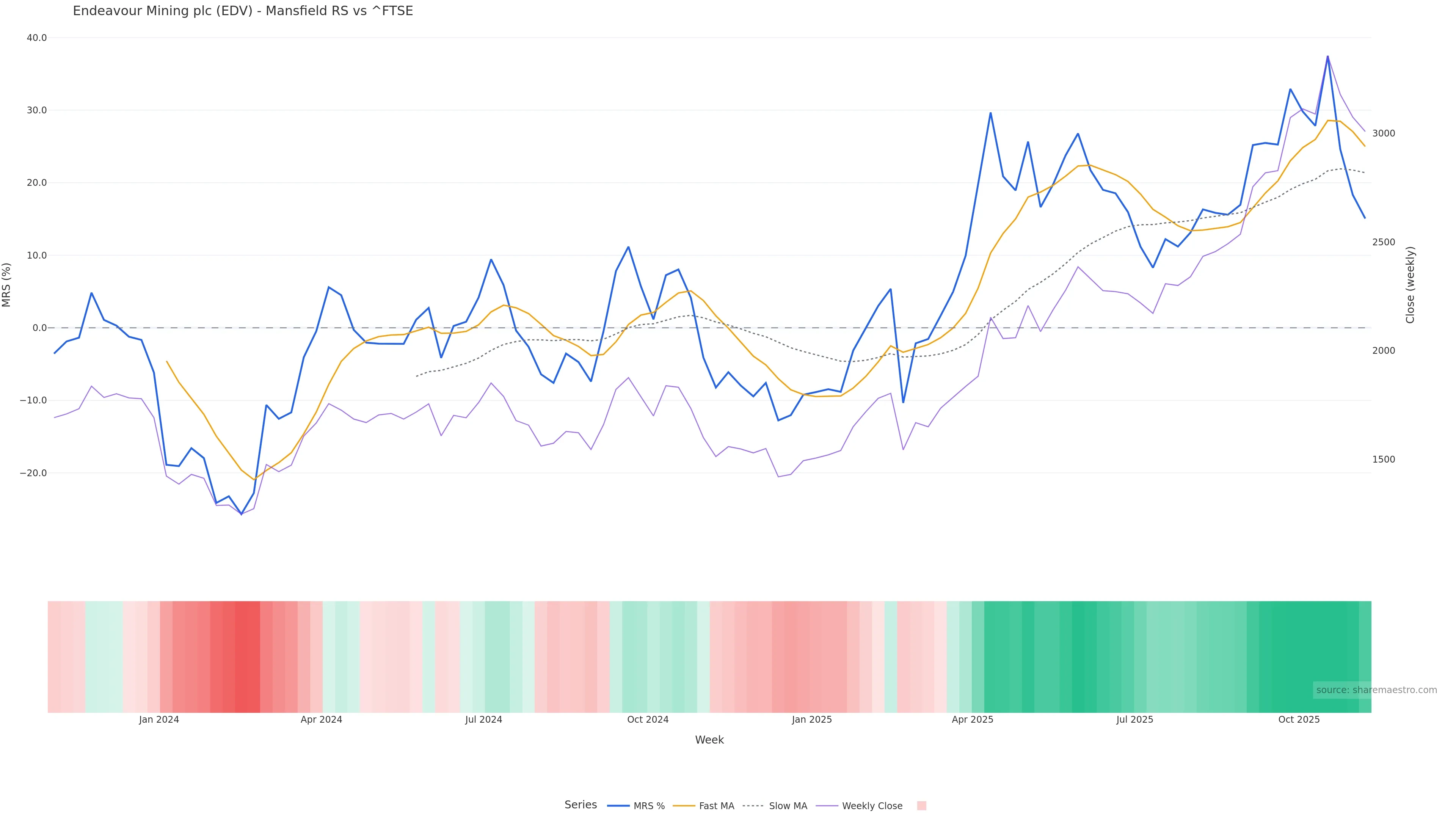Click the dotted Slow MA line icon
The image size is (1456, 819).
(x=753, y=806)
